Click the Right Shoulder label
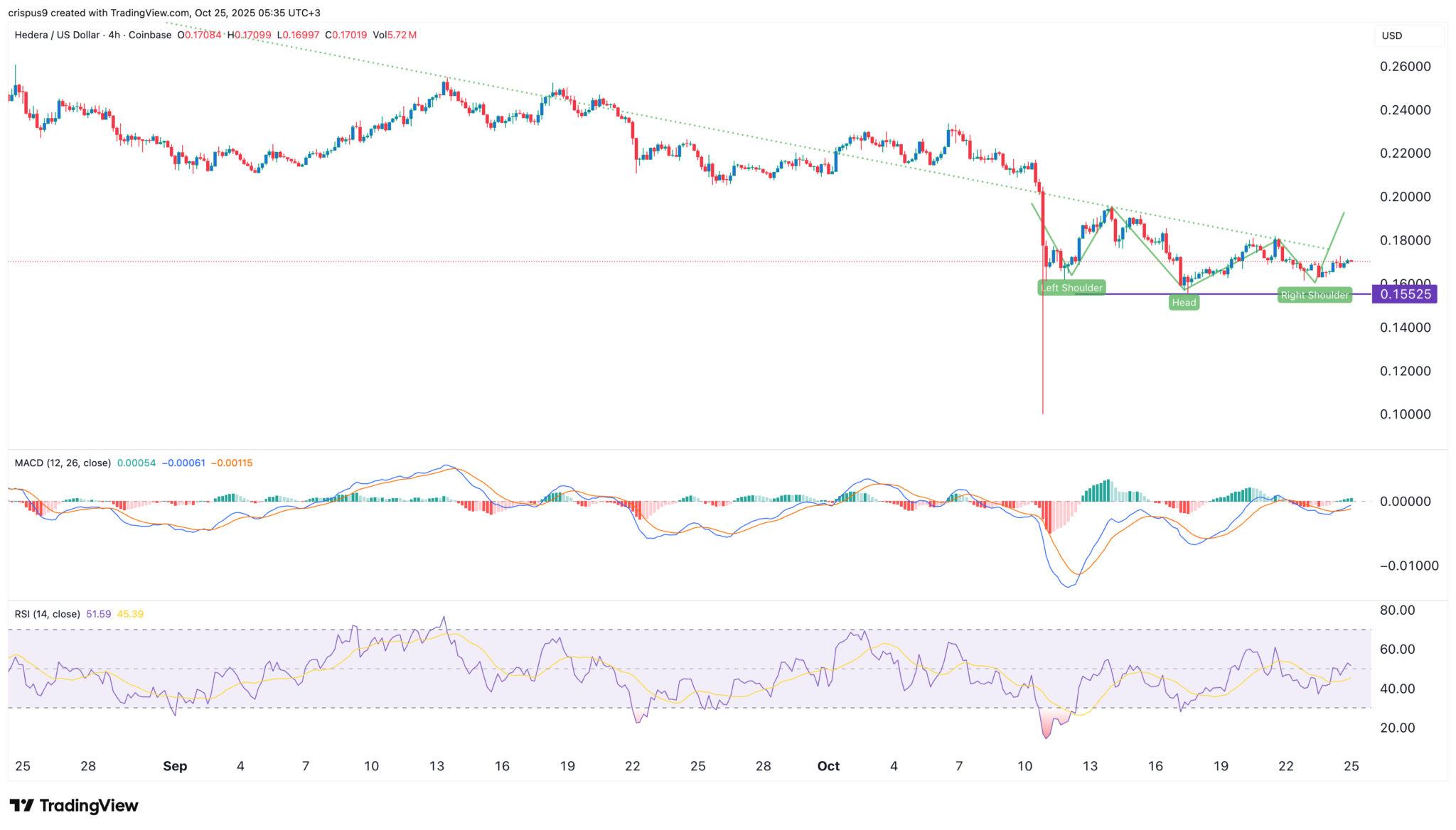This screenshot has height=830, width=1456. click(1314, 295)
